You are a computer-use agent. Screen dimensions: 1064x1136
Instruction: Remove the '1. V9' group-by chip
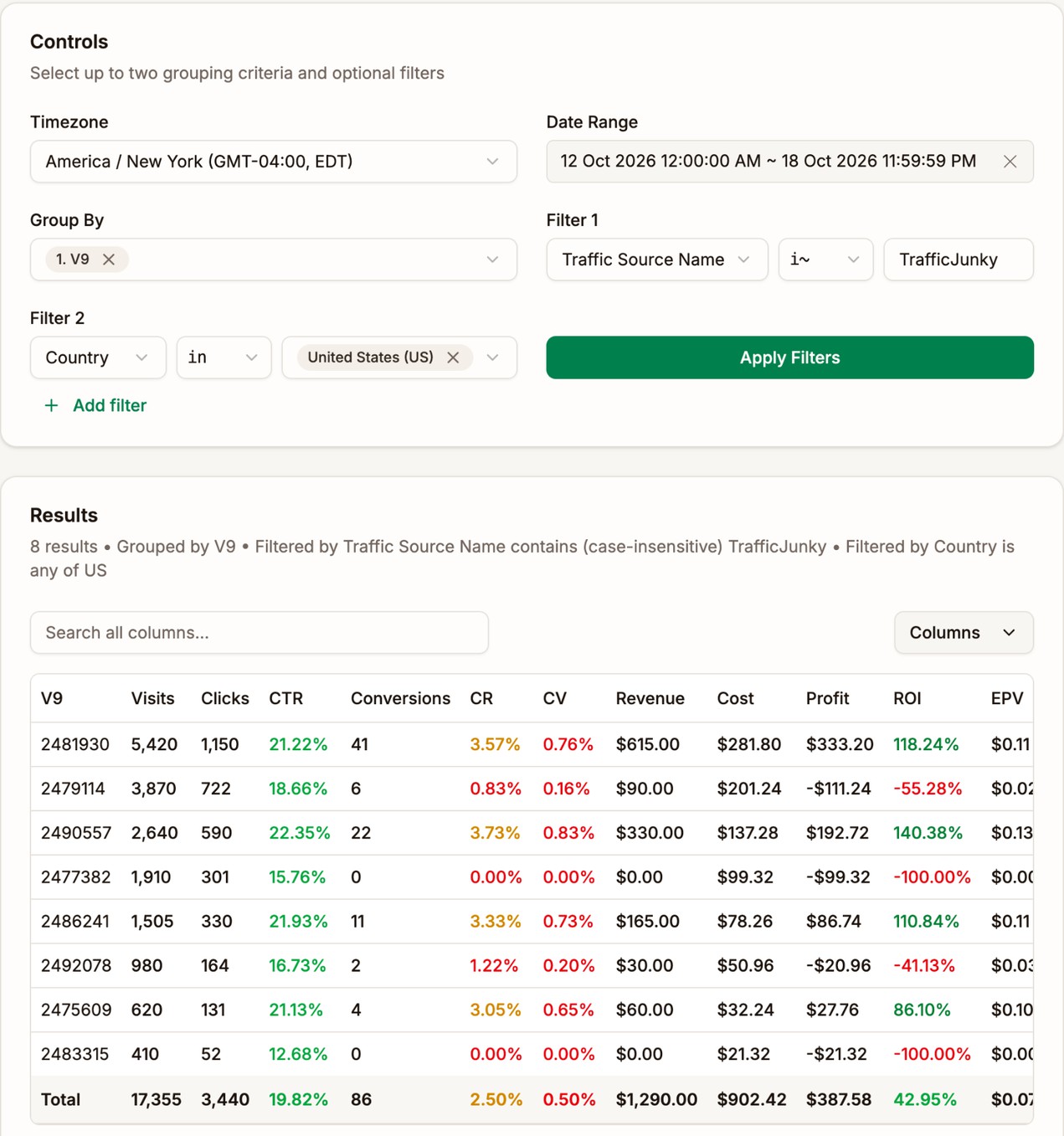pyautogui.click(x=109, y=260)
